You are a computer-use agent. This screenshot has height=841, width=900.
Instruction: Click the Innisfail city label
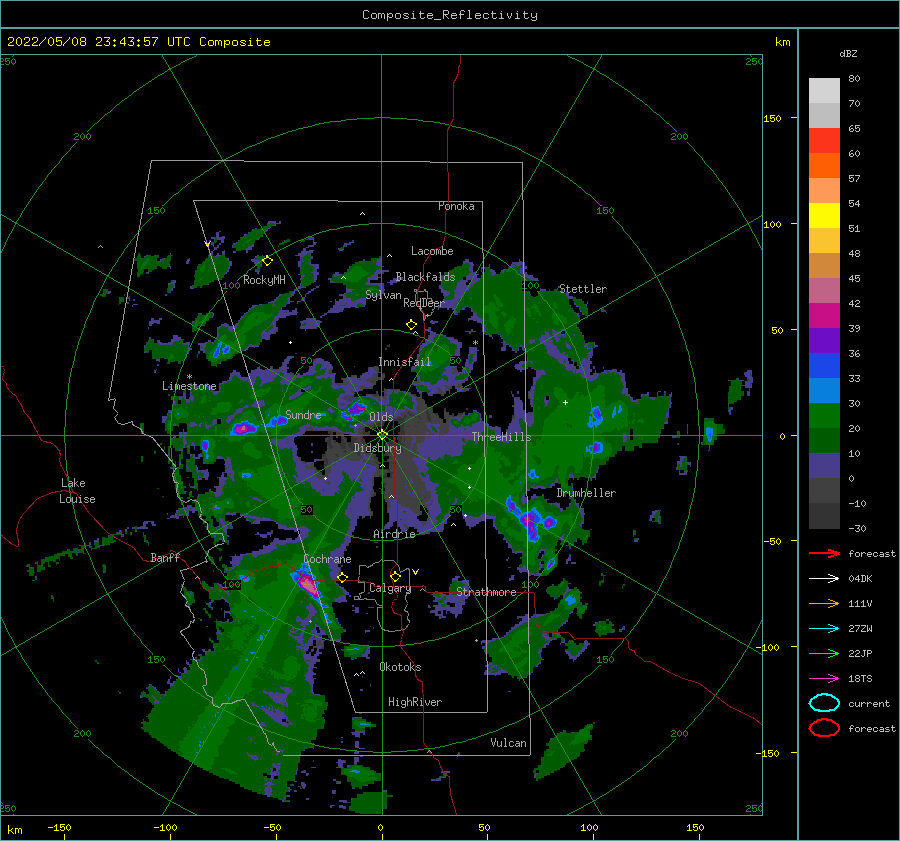pos(404,362)
